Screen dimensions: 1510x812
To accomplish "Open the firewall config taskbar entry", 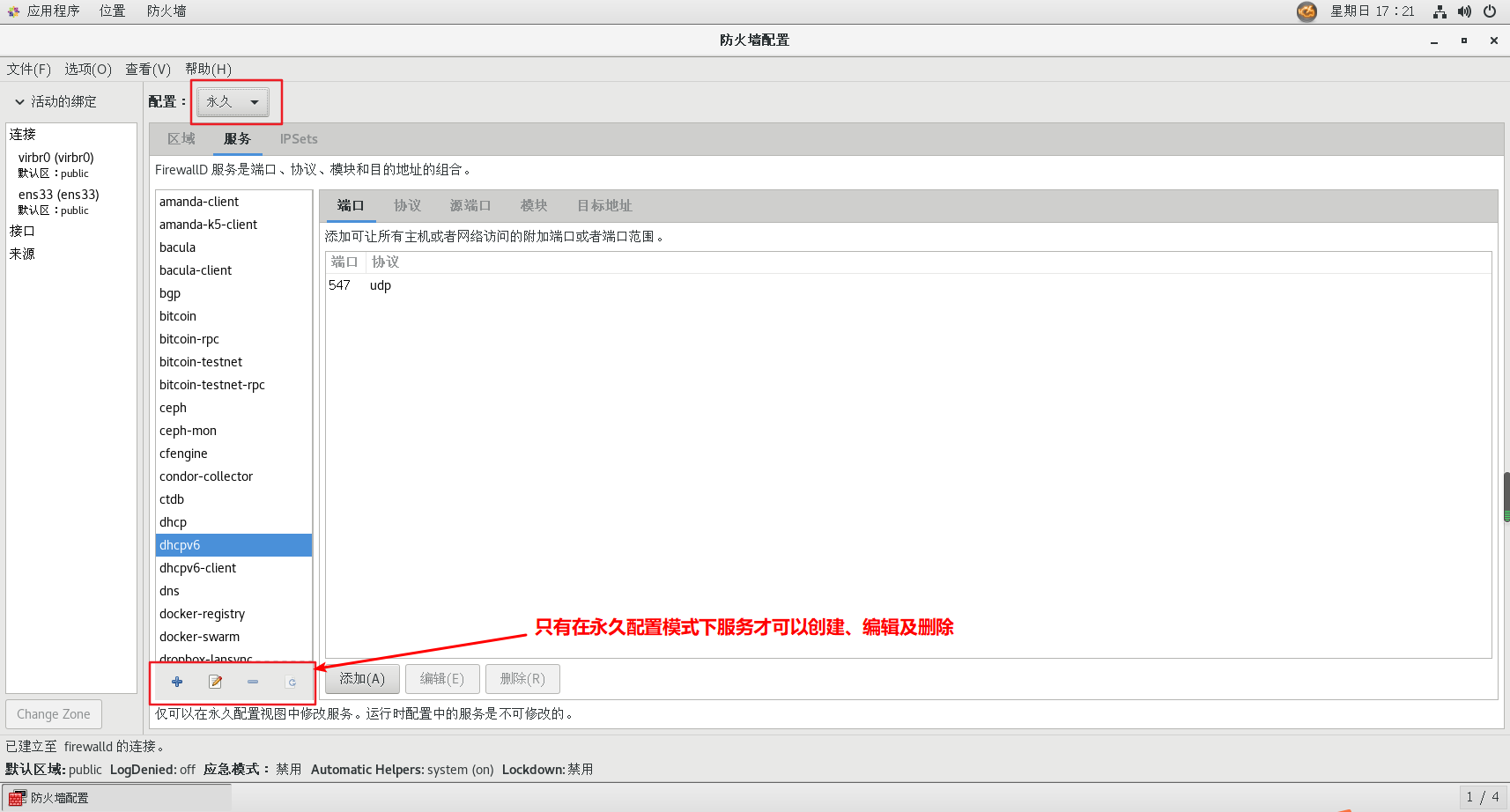I will [116, 798].
